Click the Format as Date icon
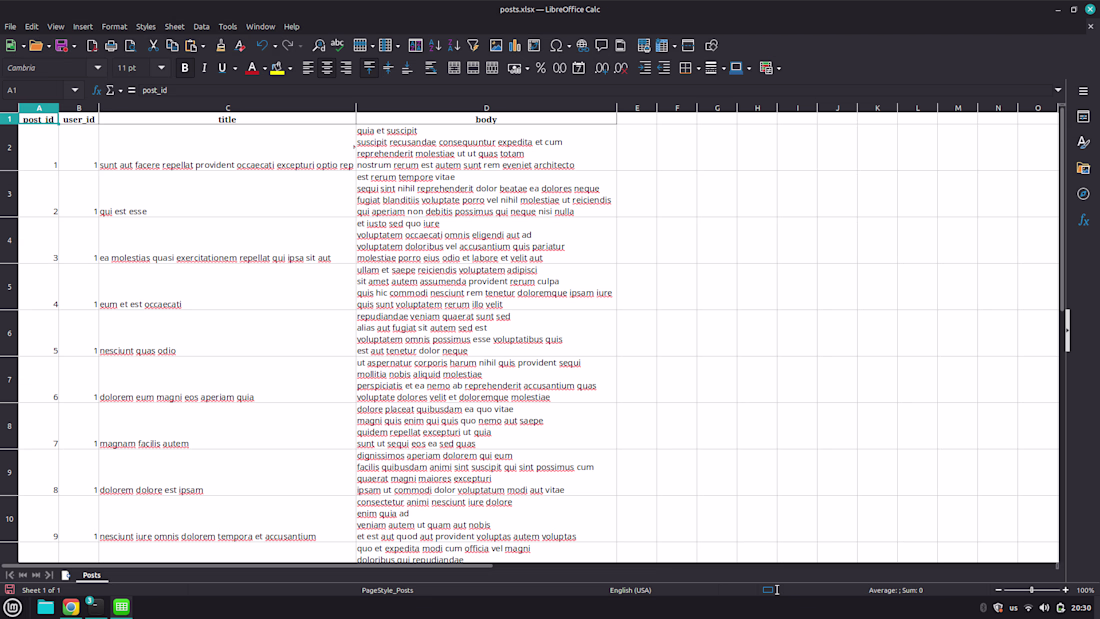This screenshot has height=619, width=1100. [x=579, y=68]
